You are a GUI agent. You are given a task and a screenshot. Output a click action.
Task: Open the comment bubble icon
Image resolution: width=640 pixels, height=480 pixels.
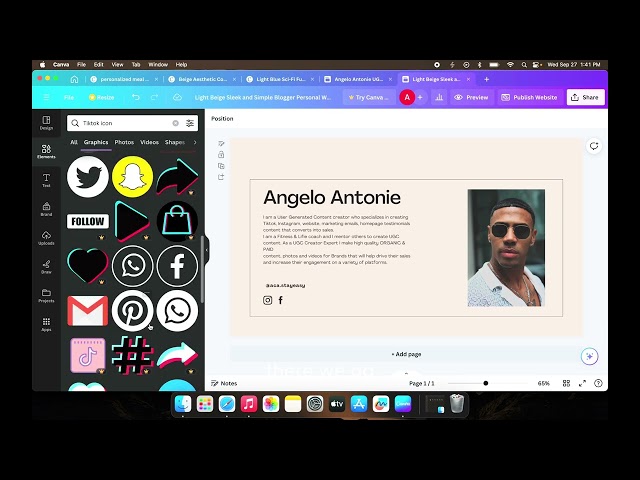(594, 146)
